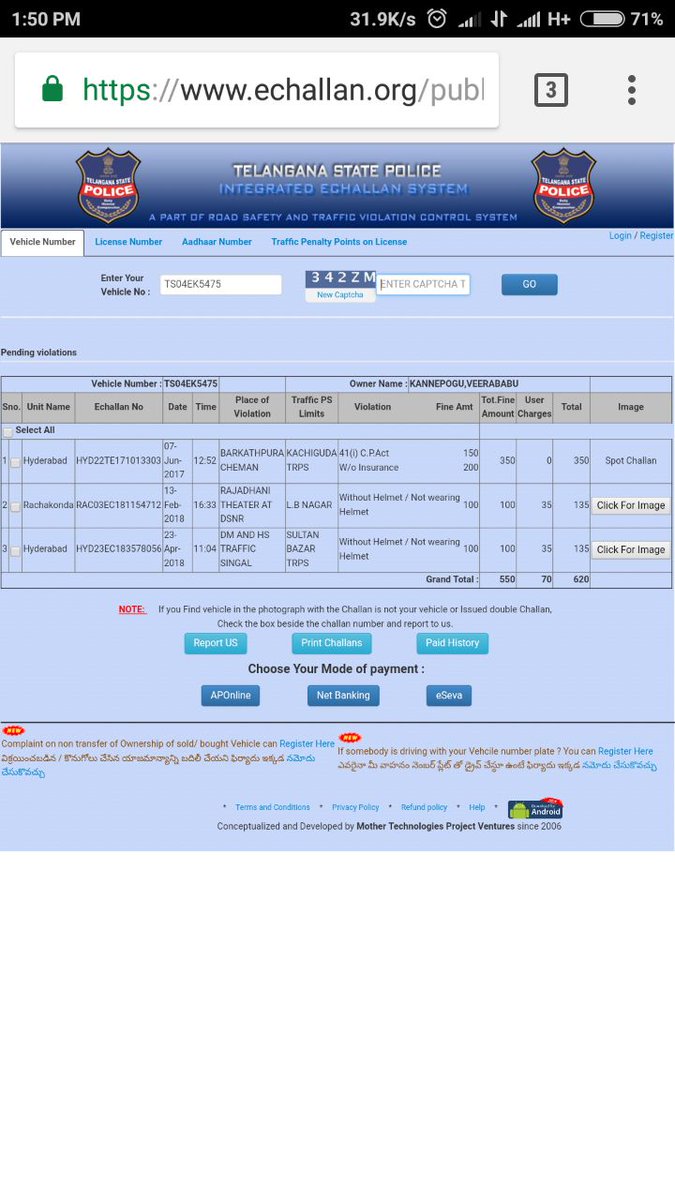Click the Spot Challan cell

631,461
